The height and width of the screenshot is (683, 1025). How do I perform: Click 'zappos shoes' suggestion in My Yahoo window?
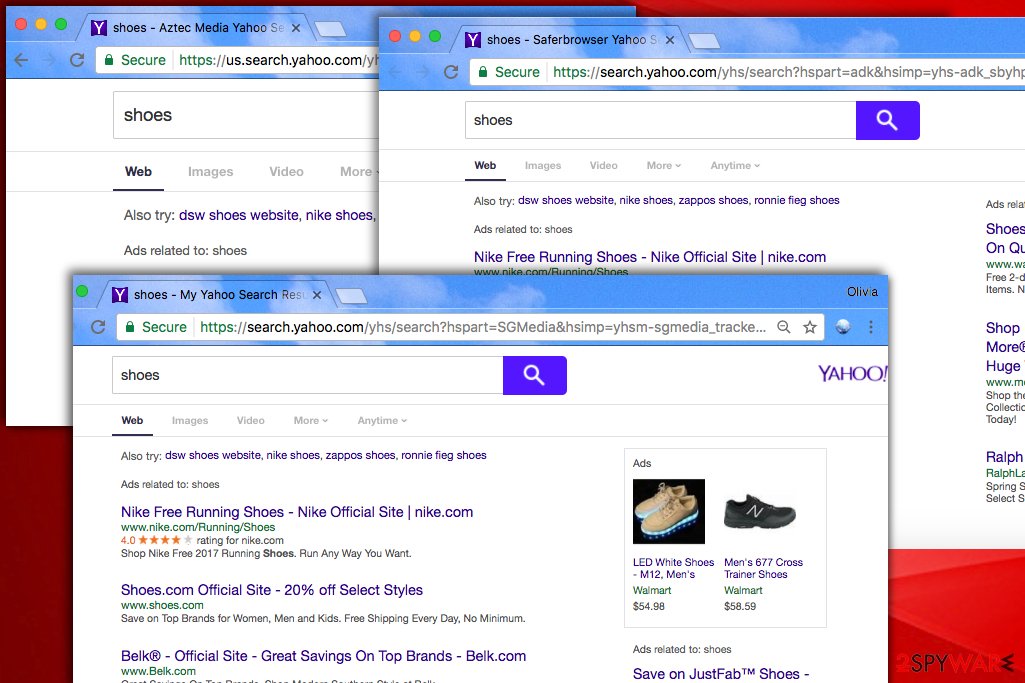360,455
